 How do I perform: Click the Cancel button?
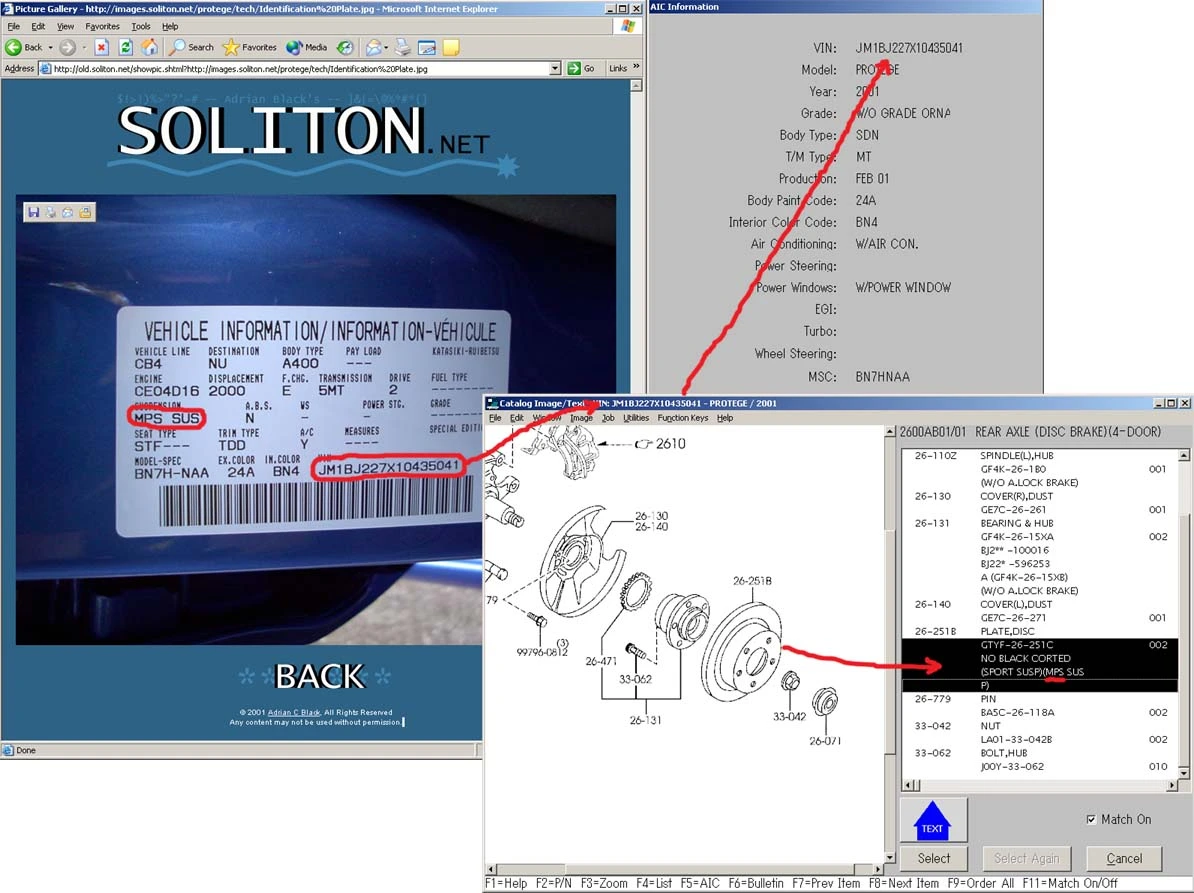tap(1123, 858)
